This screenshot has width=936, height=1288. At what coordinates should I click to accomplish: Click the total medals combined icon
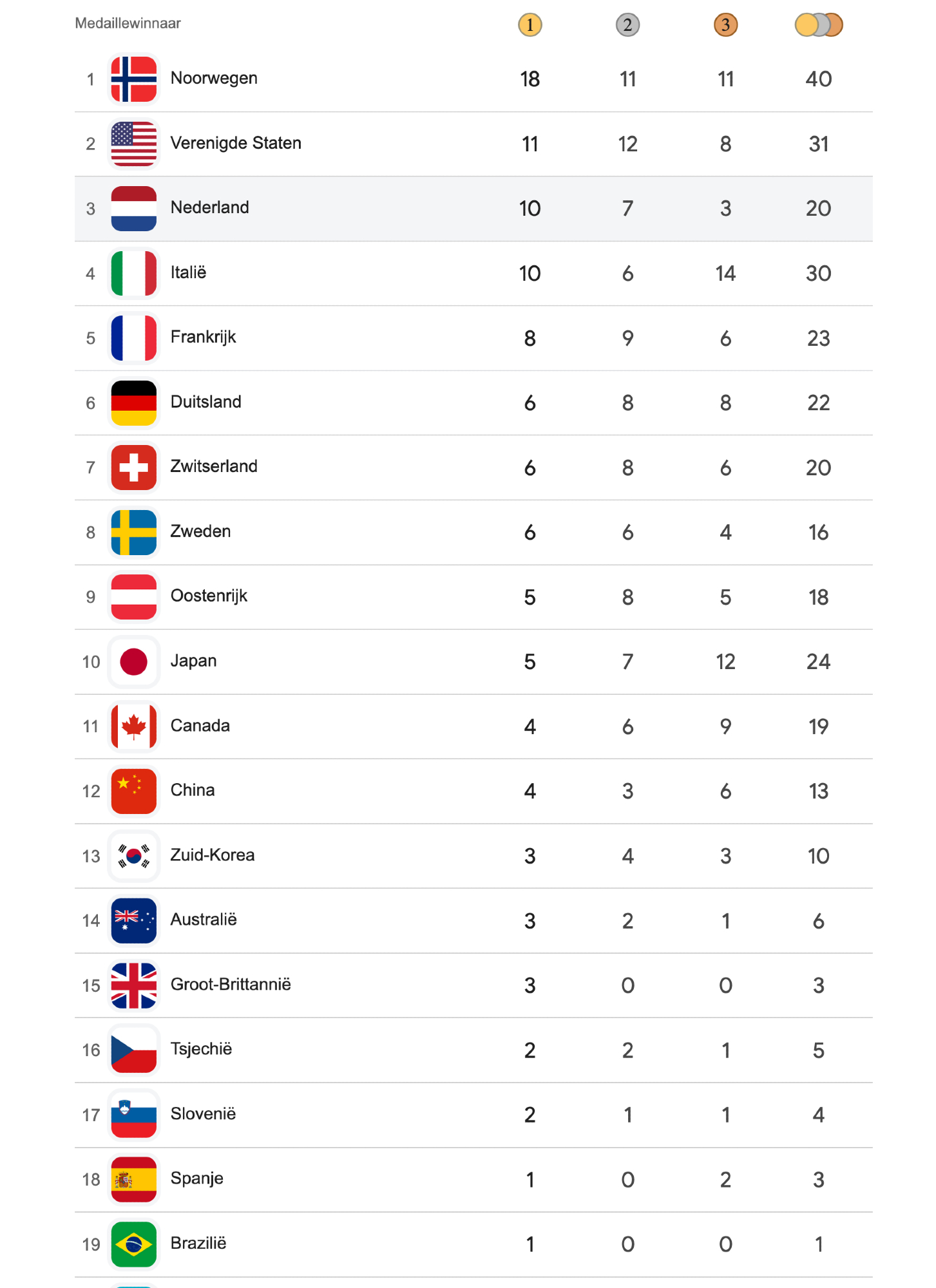coord(818,25)
